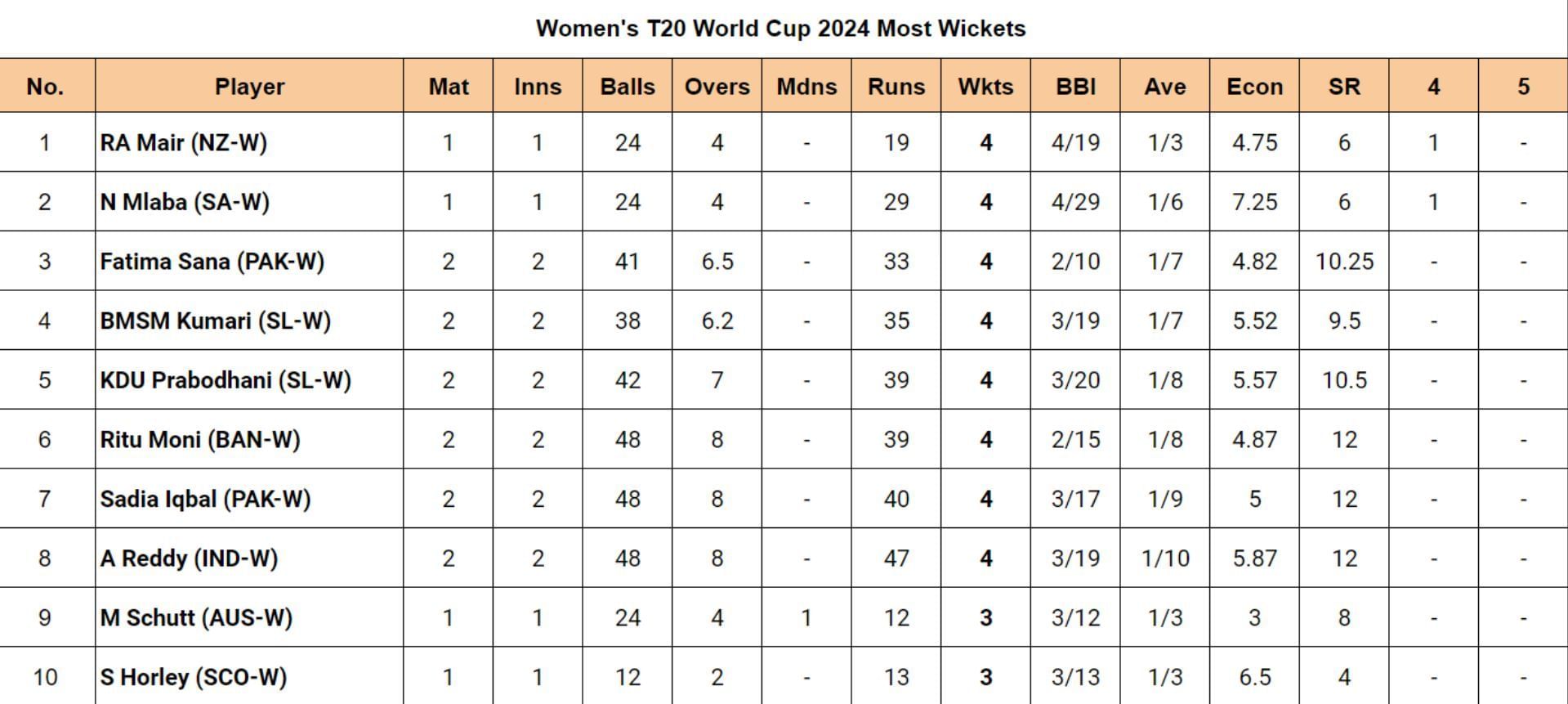
Task: Select the Overs column header
Action: [x=717, y=87]
